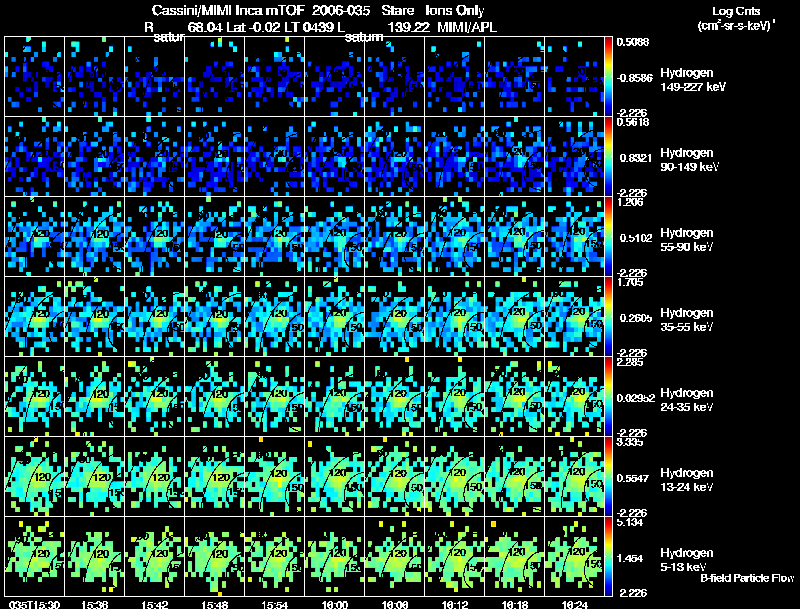
Task: Click the B-field Particle Flow text
Action: 747,578
